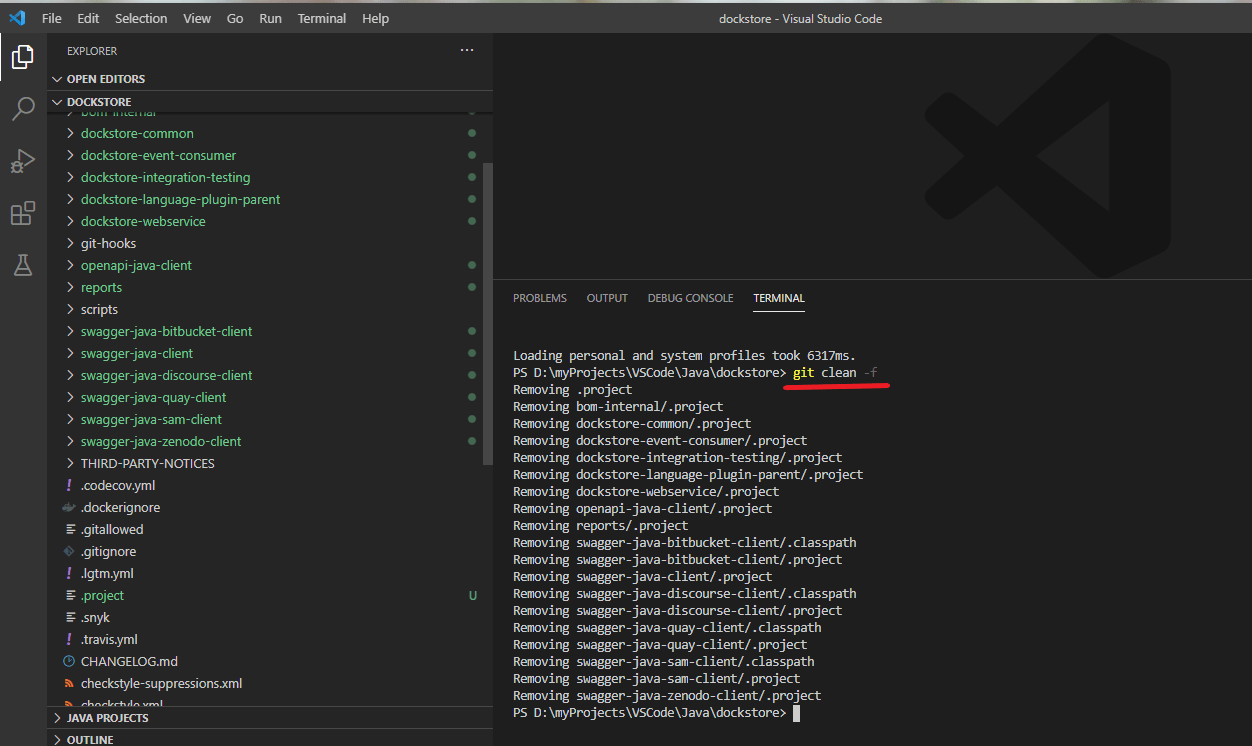Open the Search view icon
Image resolution: width=1252 pixels, height=746 pixels.
(23, 109)
